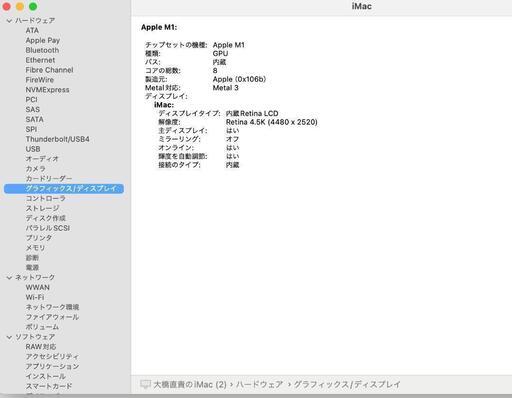The width and height of the screenshot is (512, 398).
Task: Click the iMac window title
Action: pos(362,6)
